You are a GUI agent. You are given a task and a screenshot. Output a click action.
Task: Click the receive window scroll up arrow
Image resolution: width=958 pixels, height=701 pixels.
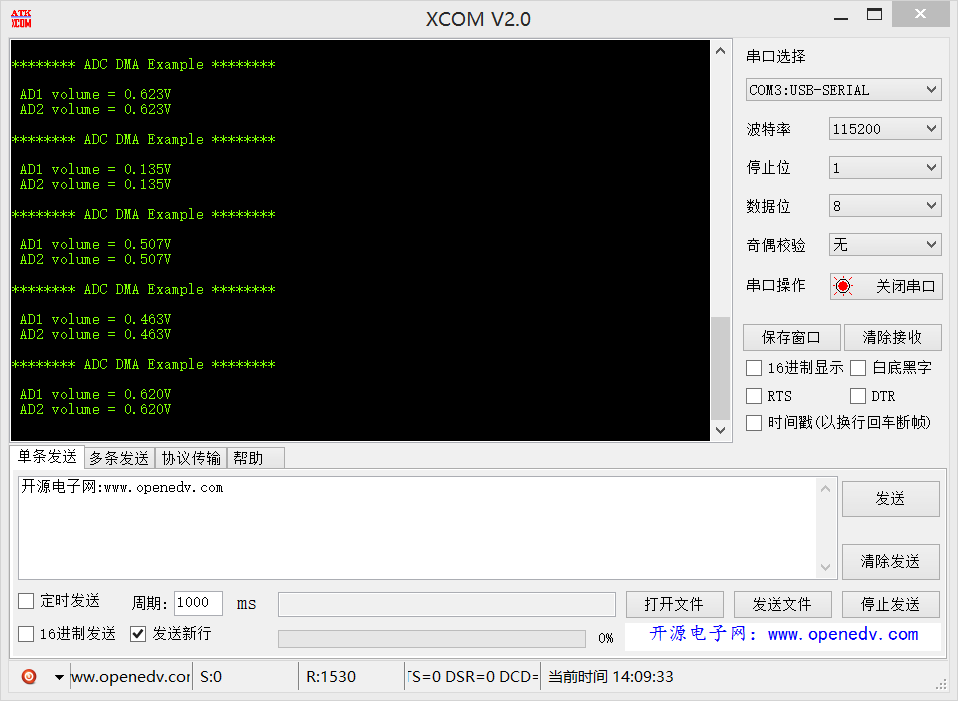click(x=721, y=51)
